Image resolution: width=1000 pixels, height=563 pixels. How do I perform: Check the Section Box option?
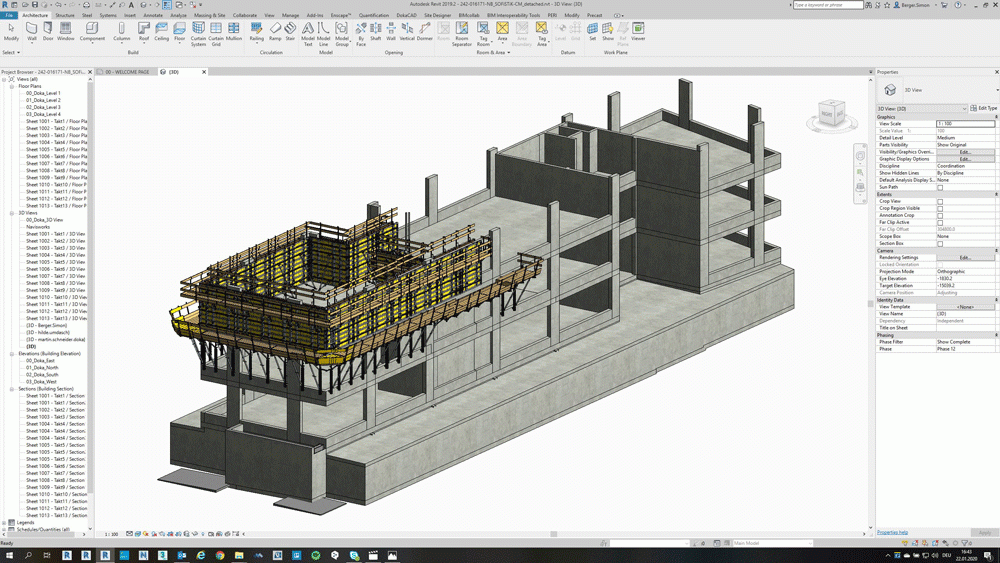tap(940, 243)
